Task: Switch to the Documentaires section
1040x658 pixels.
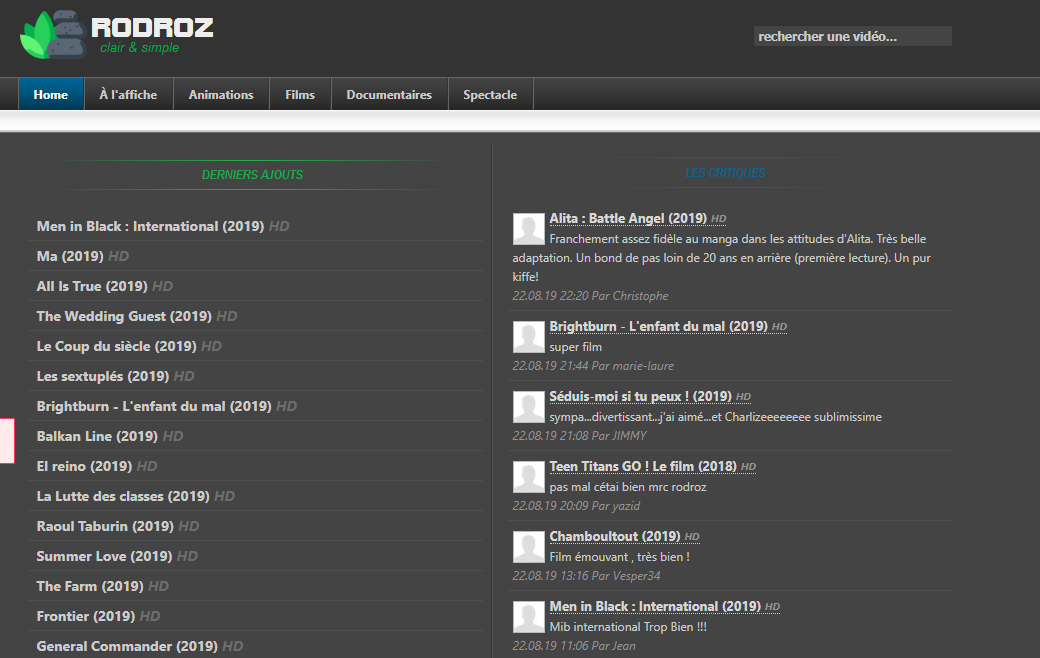Action: click(389, 94)
